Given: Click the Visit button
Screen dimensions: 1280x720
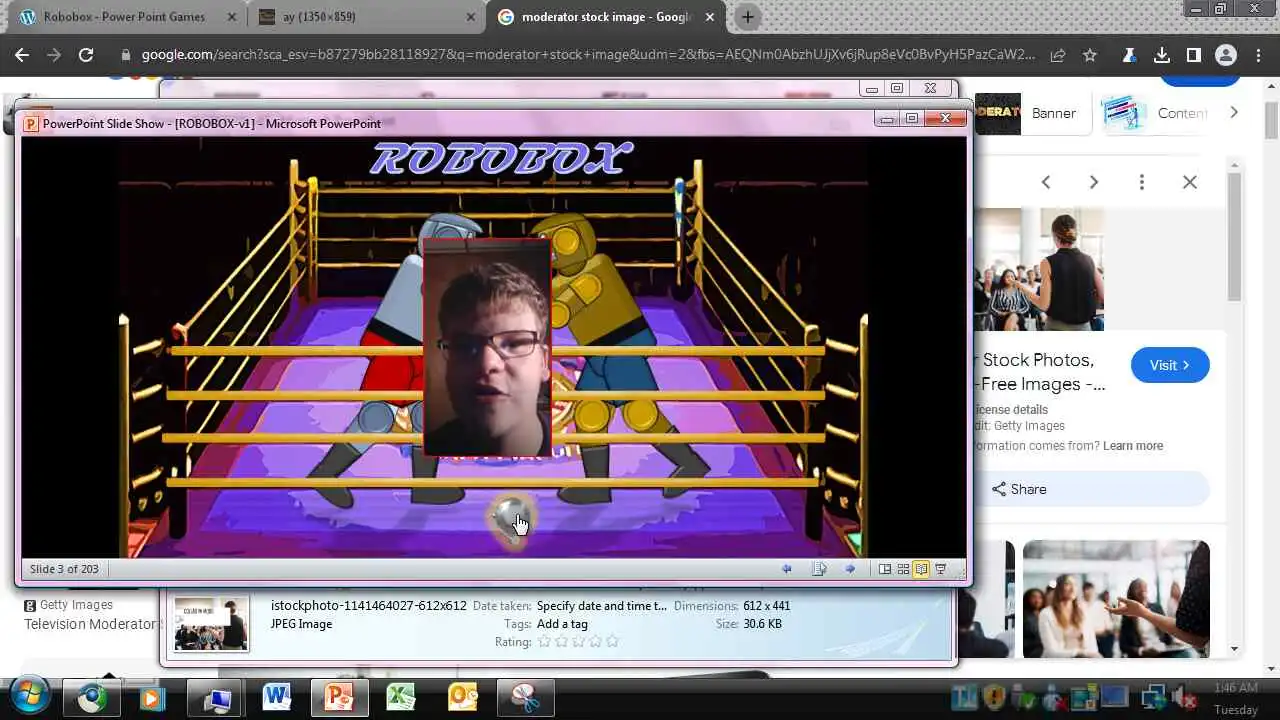Looking at the screenshot, I should coord(1170,365).
